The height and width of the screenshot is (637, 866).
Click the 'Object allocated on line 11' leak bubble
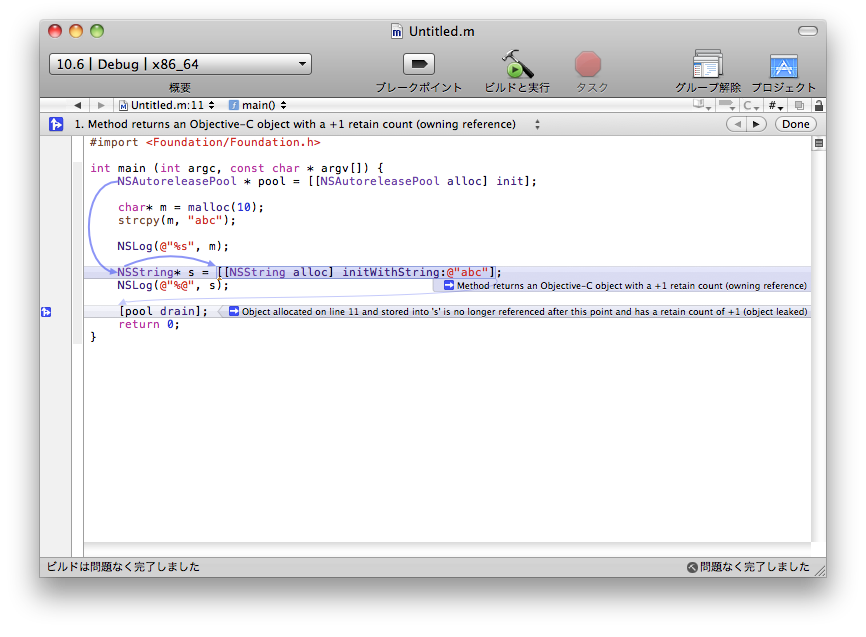coord(515,312)
